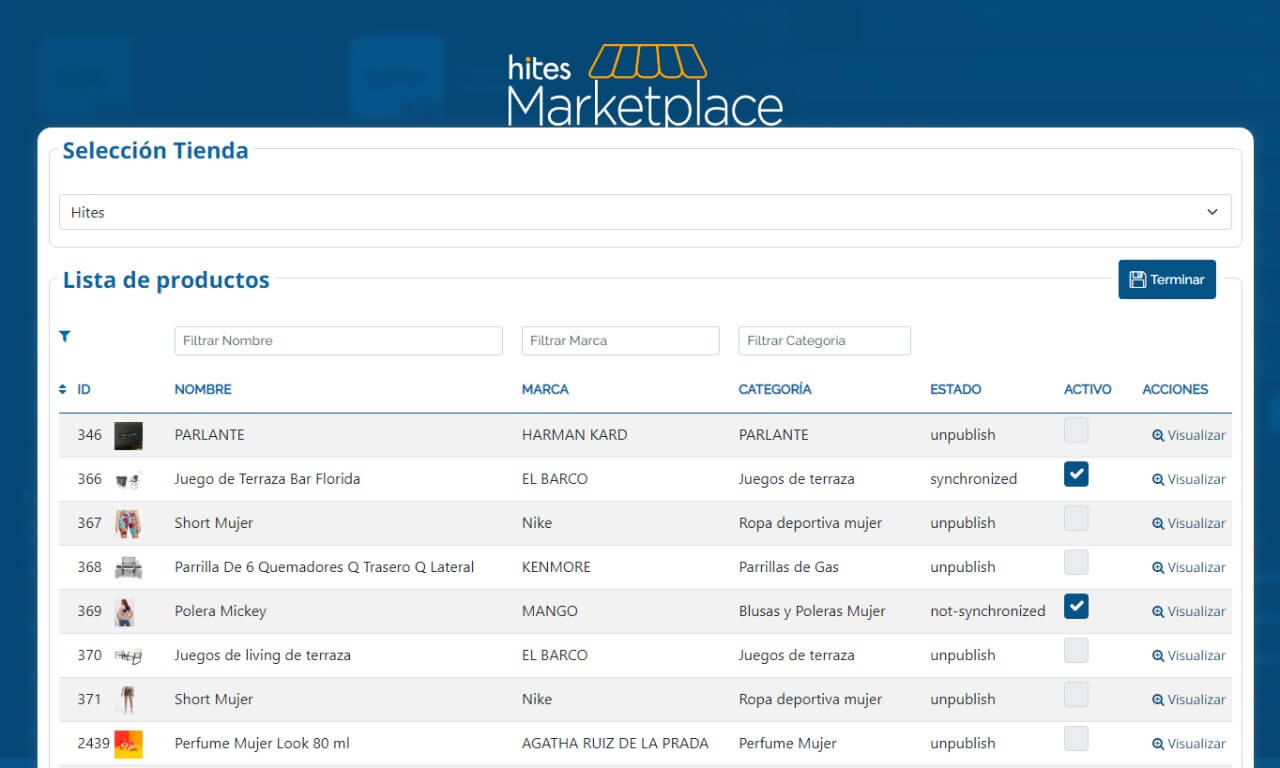Visualizar the PARLANTE product

click(x=1189, y=435)
